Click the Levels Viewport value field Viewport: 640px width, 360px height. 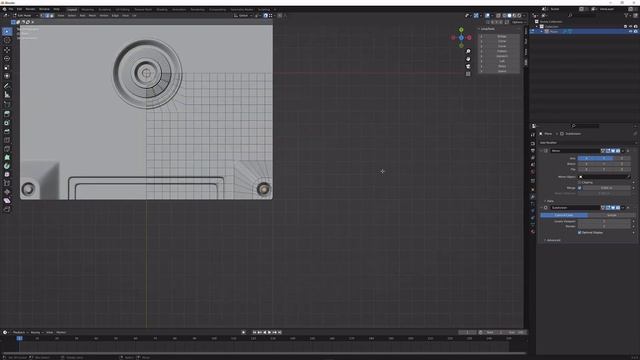click(x=604, y=221)
